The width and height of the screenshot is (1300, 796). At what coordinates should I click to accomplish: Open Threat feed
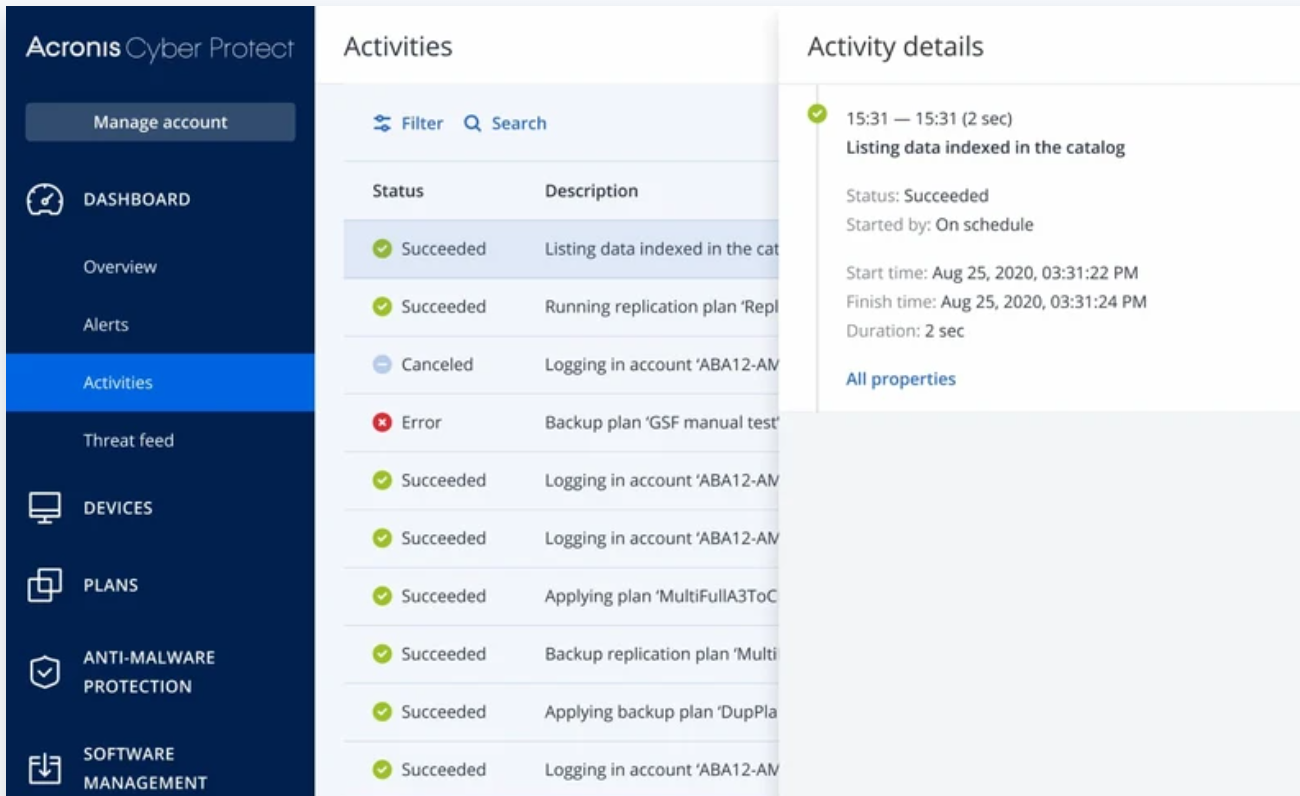point(128,440)
